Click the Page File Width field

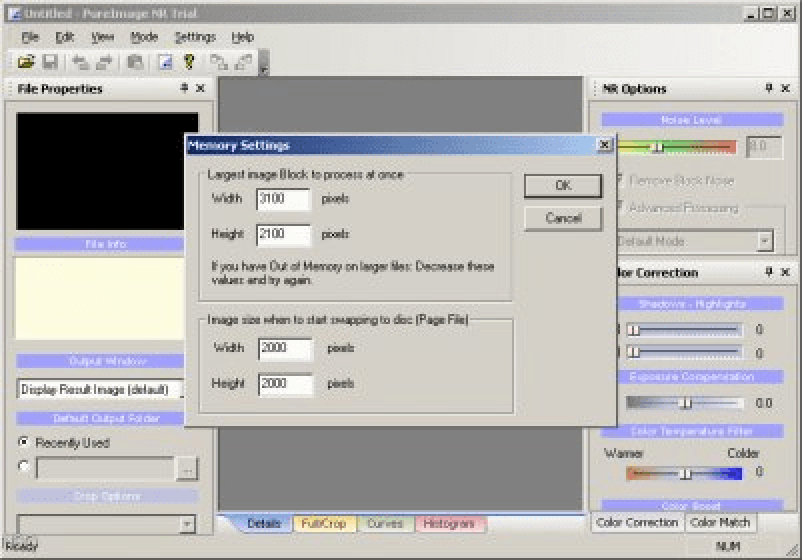coord(285,349)
